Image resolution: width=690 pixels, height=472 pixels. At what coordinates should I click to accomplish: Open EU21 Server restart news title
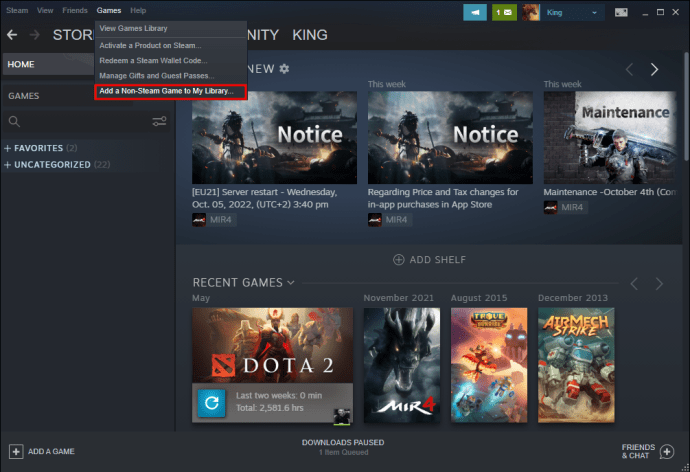click(x=264, y=198)
